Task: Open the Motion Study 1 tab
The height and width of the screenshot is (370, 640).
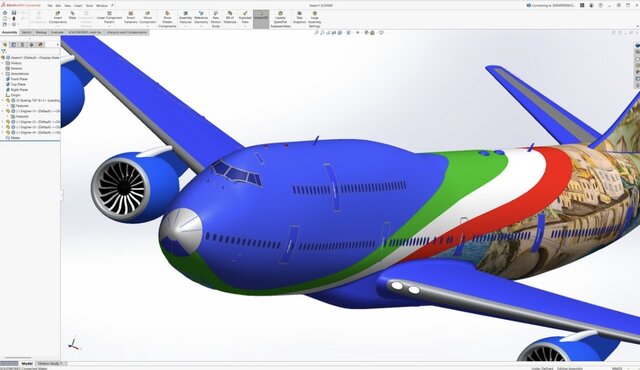Action: [x=50, y=363]
